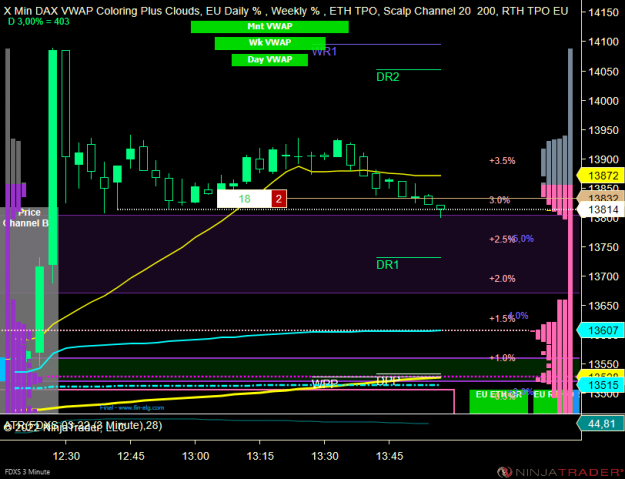This screenshot has height=479, width=625.
Task: Click the 12:30 time axis label
Action: coord(67,456)
